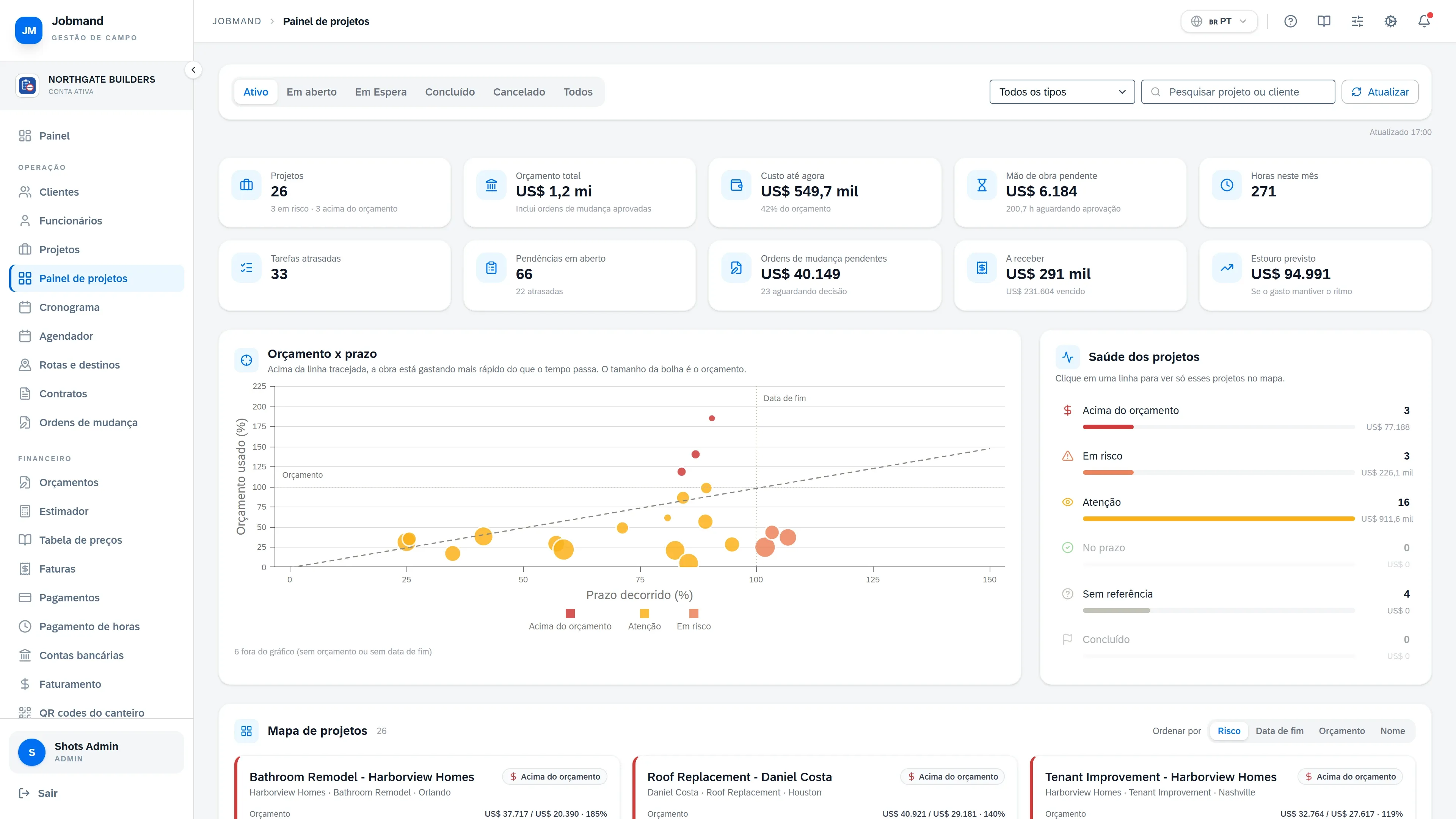1456x819 pixels.
Task: Filter by Acima do orçamento health row
Action: [1236, 418]
